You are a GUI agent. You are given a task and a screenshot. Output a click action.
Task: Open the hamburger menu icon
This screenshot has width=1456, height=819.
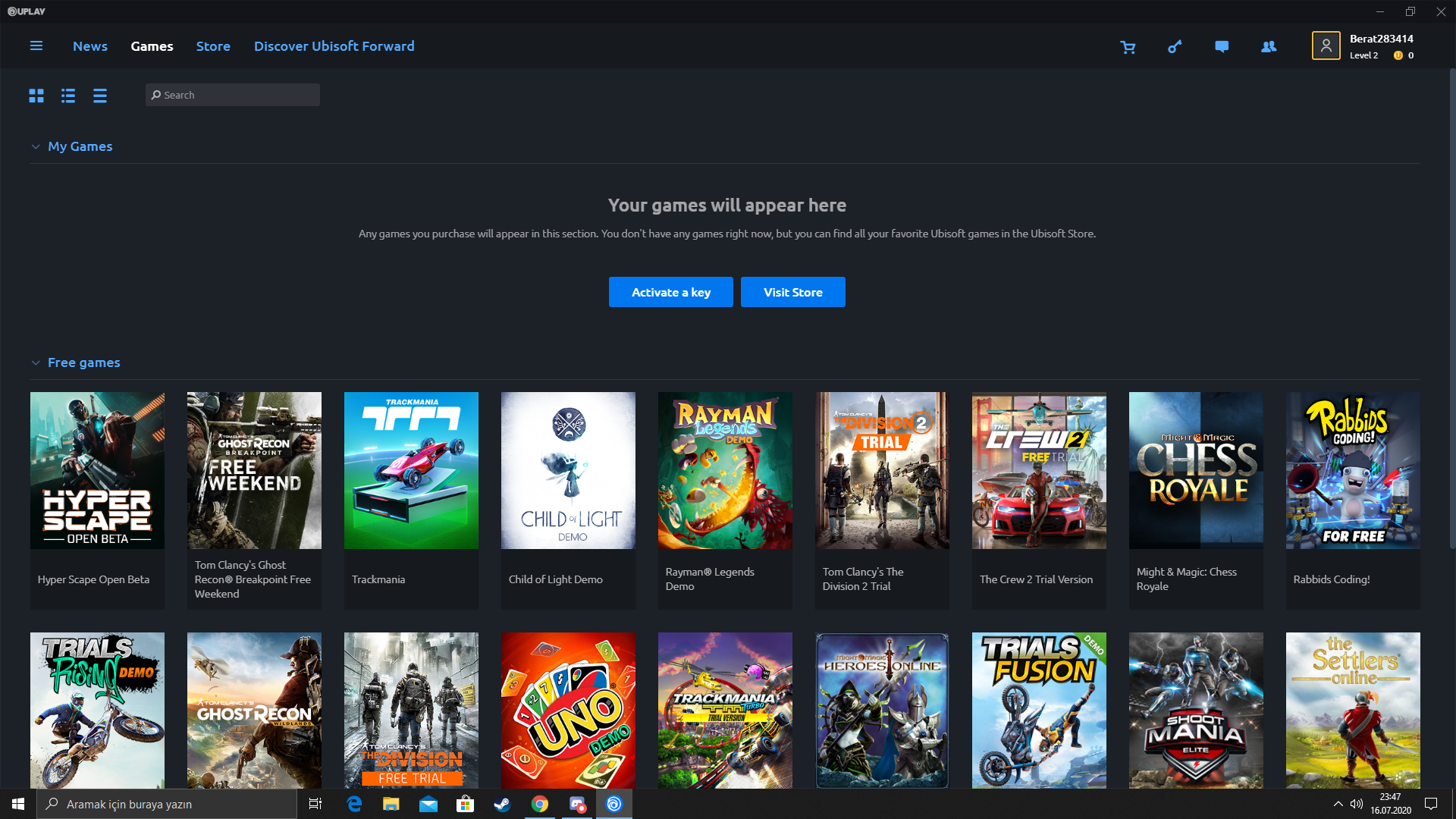pyautogui.click(x=36, y=46)
